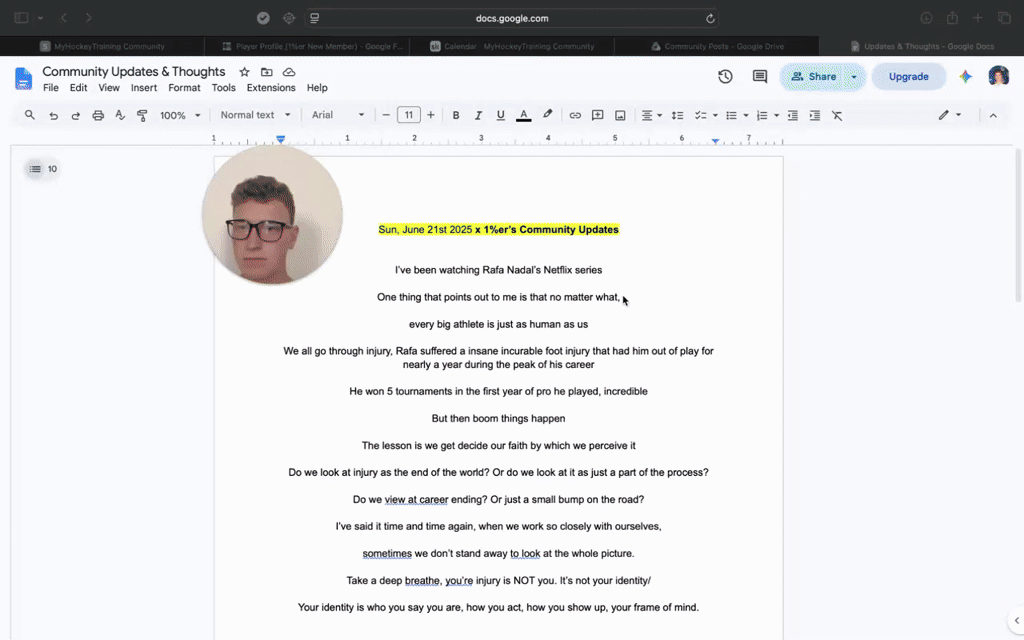The height and width of the screenshot is (640, 1024).
Task: Click the Upgrade button
Action: point(908,76)
